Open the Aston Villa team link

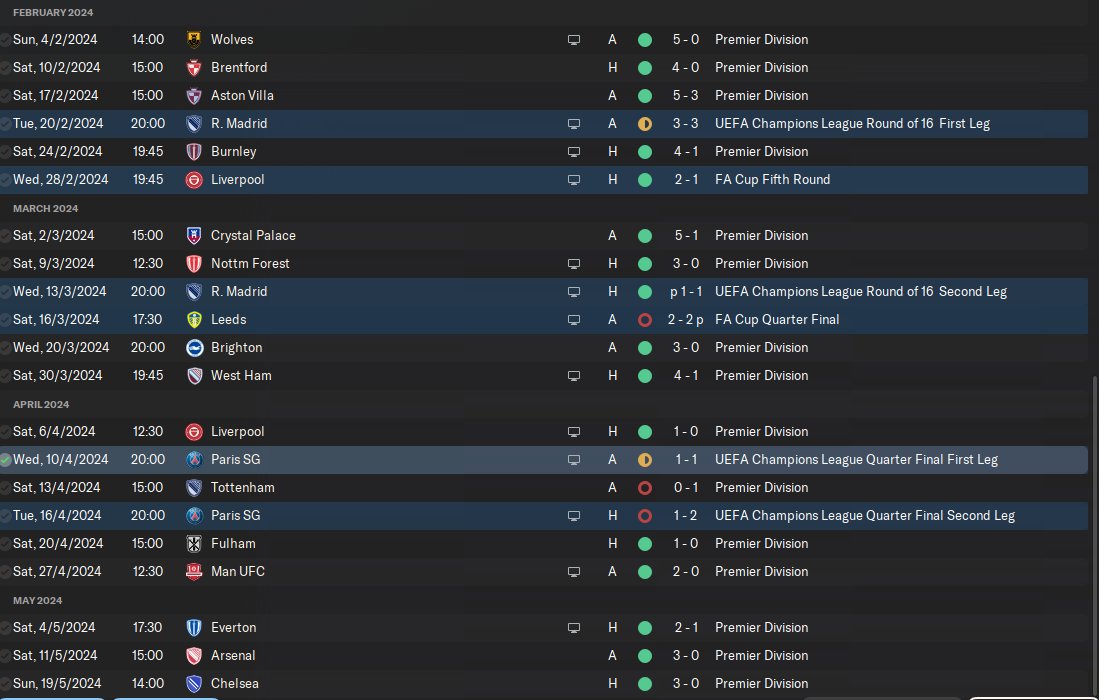tap(242, 96)
